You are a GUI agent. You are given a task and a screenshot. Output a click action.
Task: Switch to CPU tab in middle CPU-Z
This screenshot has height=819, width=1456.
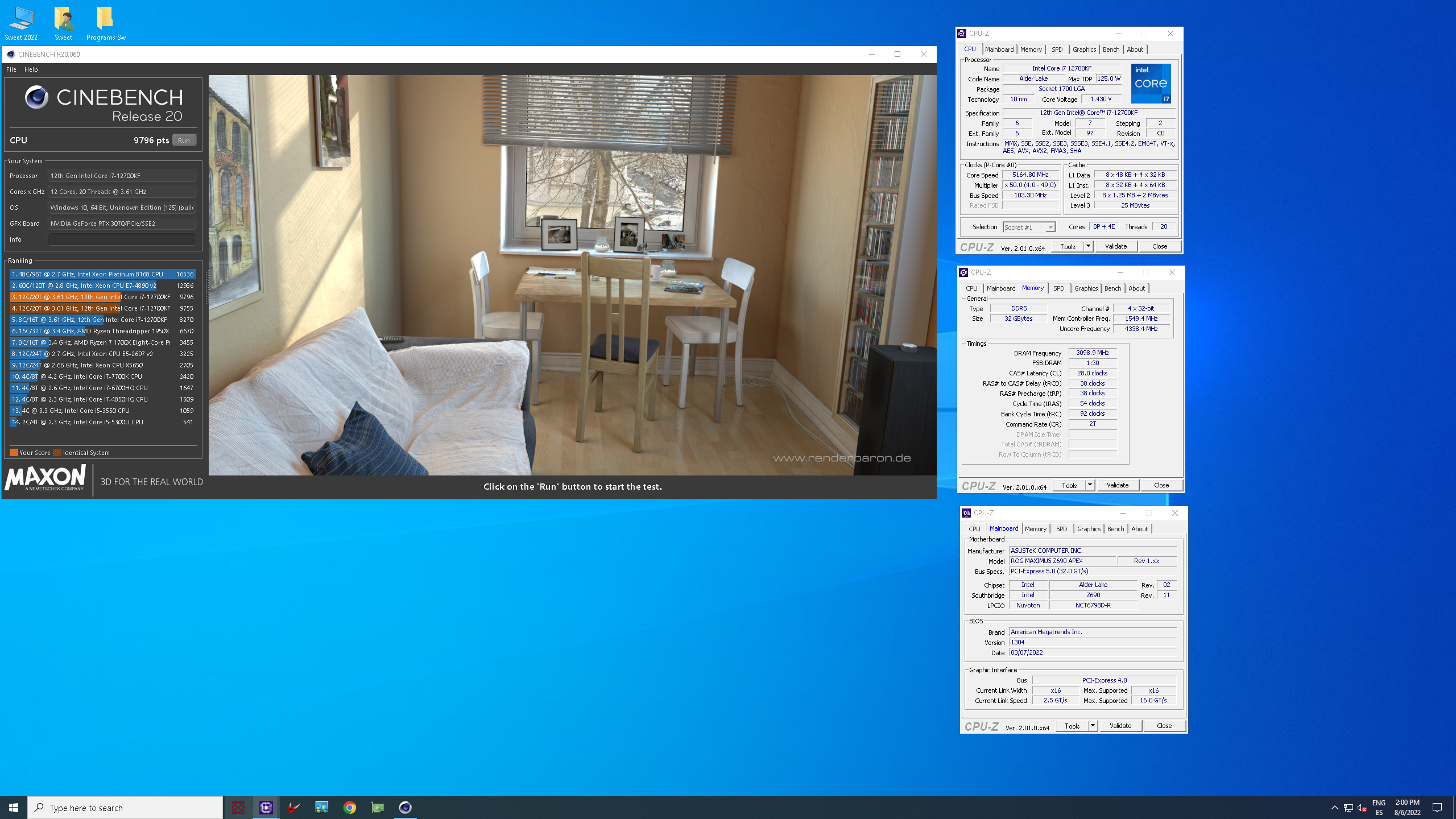click(971, 288)
